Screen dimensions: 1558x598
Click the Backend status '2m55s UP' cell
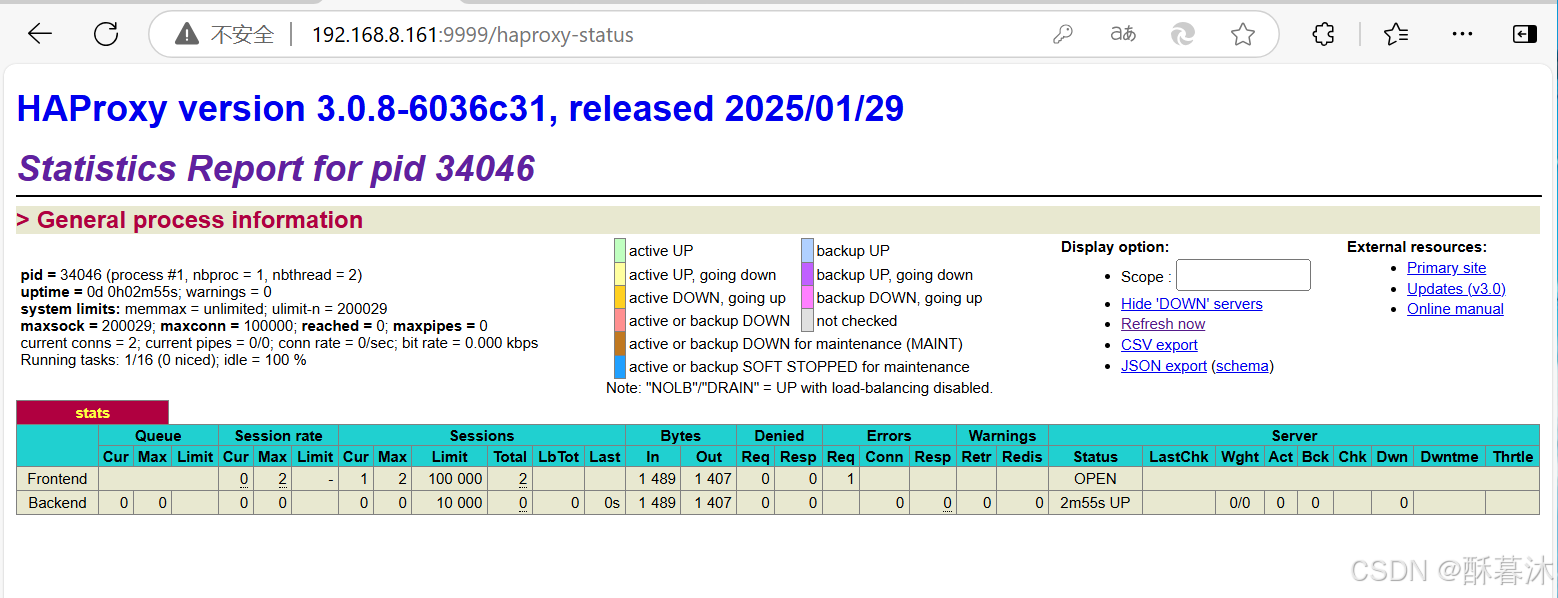pos(1095,503)
